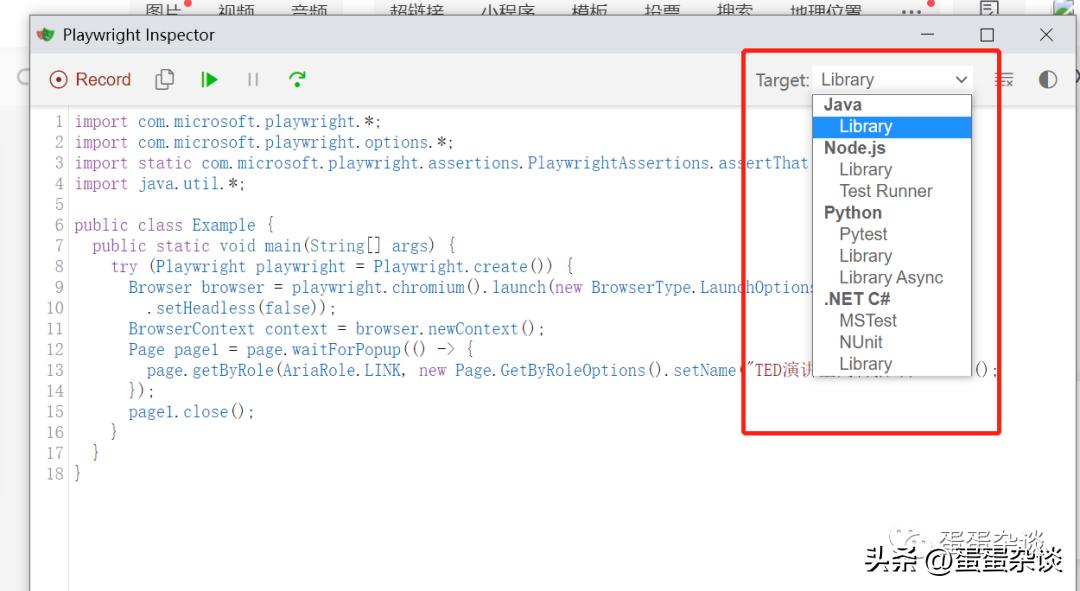The image size is (1080, 591).
Task: Click line 'import java.util.*;'
Action: pos(160,184)
